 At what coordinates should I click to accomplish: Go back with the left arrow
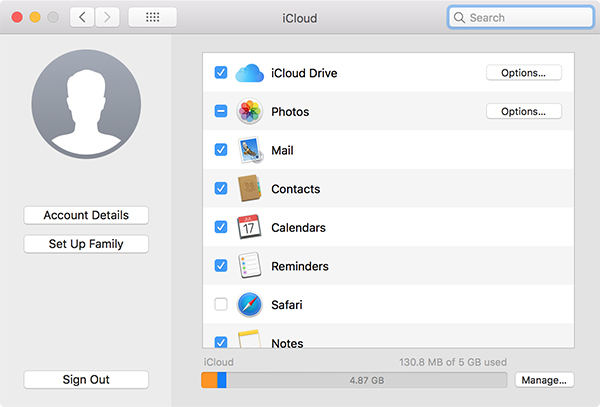point(82,17)
